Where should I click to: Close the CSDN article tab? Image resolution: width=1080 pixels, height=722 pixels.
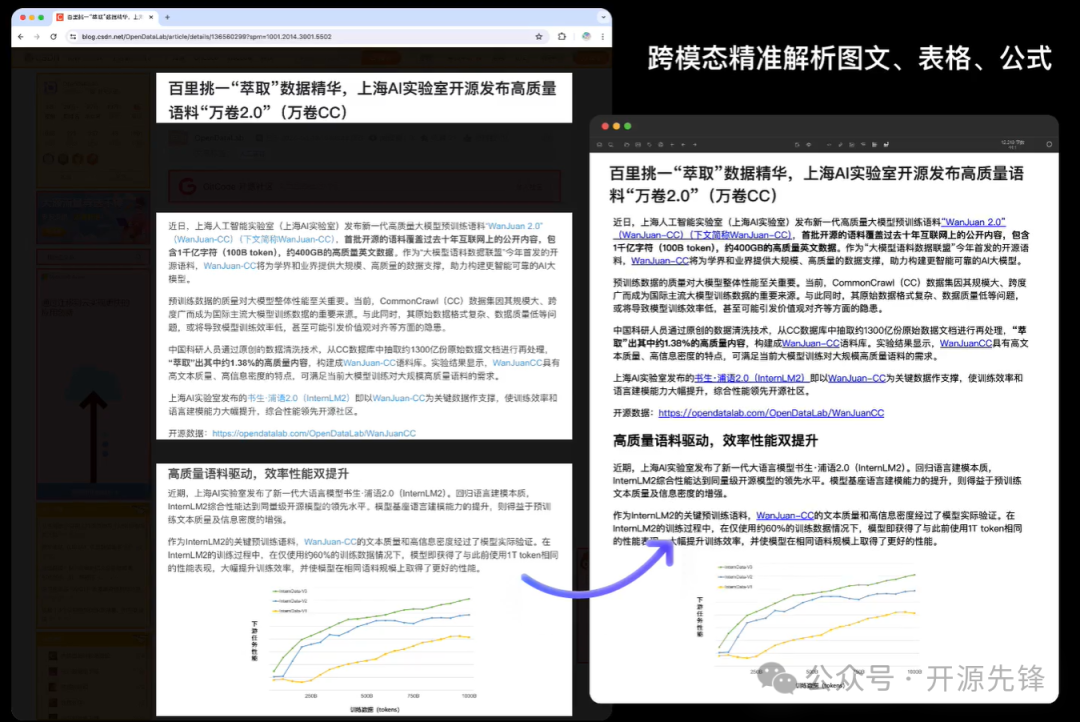click(152, 17)
